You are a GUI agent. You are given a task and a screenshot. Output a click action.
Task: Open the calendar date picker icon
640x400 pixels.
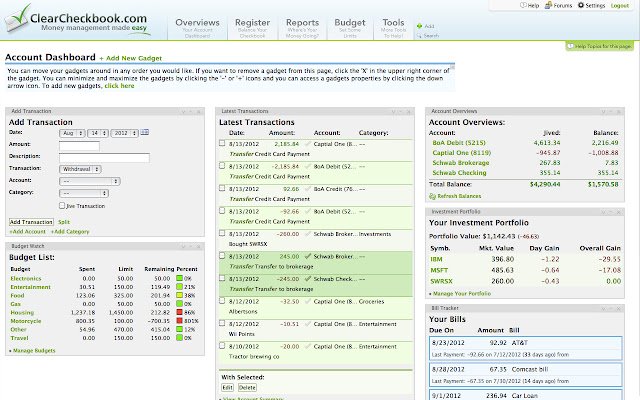click(144, 133)
